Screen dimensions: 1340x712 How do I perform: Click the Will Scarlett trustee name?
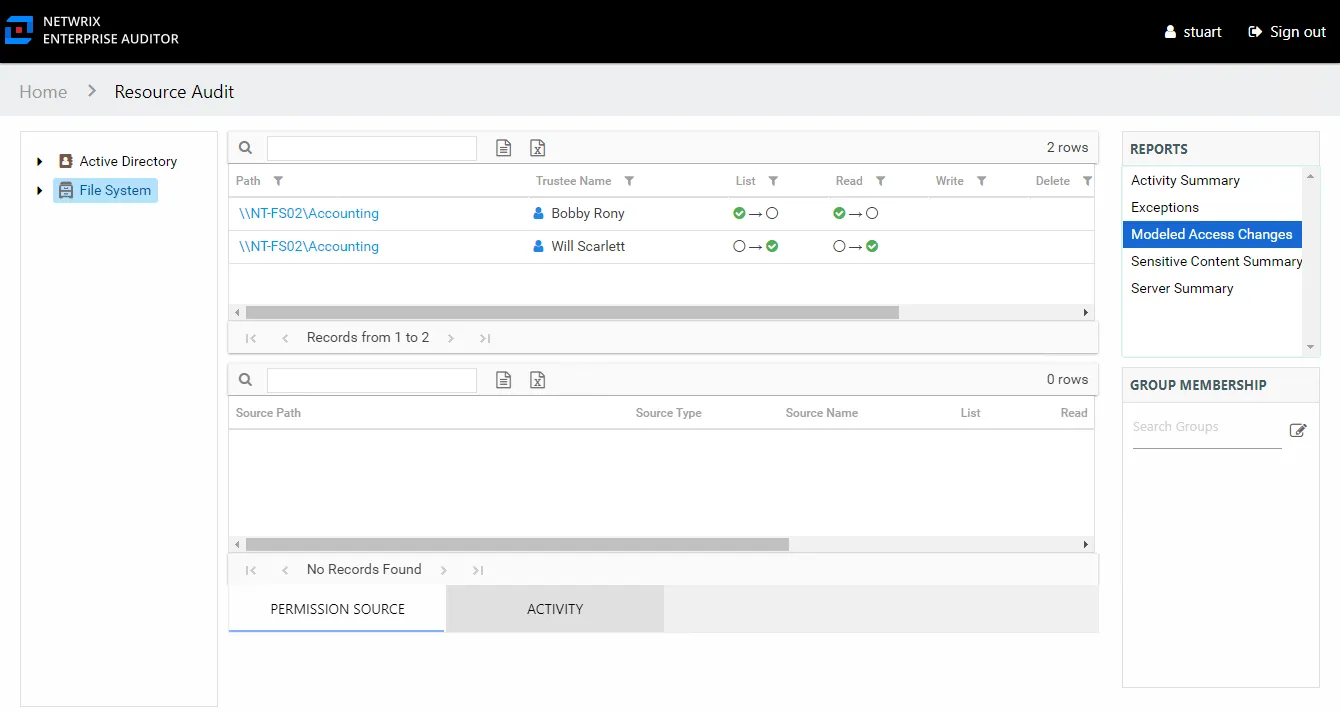588,246
